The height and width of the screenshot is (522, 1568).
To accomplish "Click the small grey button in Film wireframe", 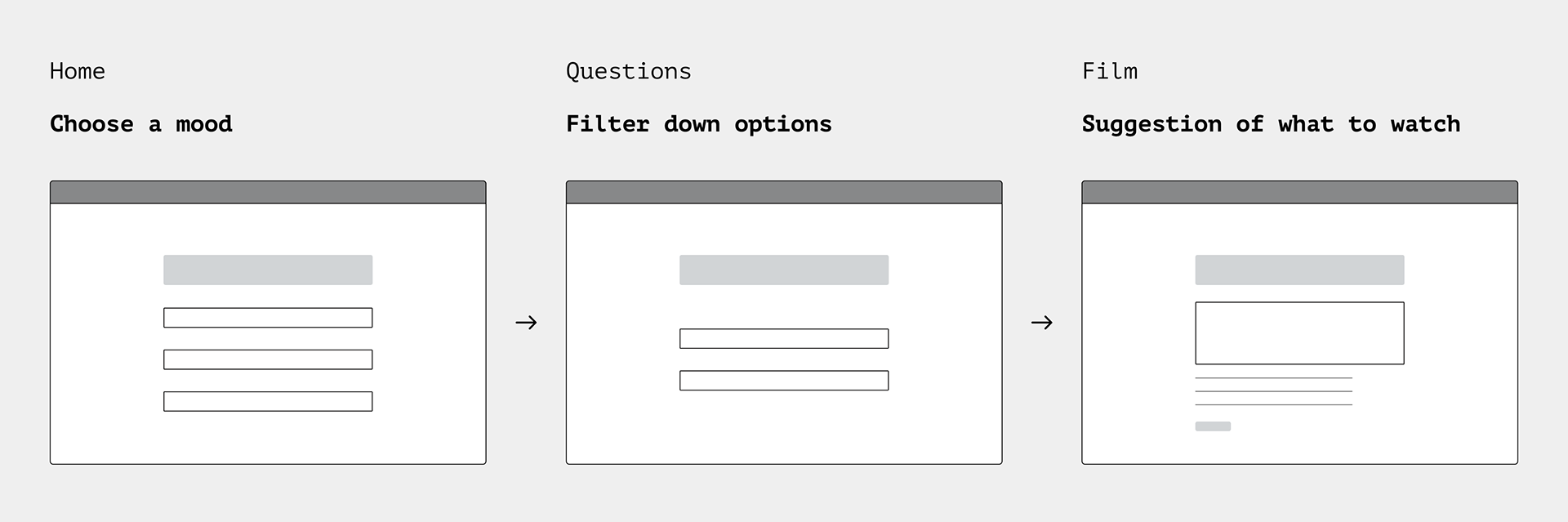I will tap(1213, 426).
